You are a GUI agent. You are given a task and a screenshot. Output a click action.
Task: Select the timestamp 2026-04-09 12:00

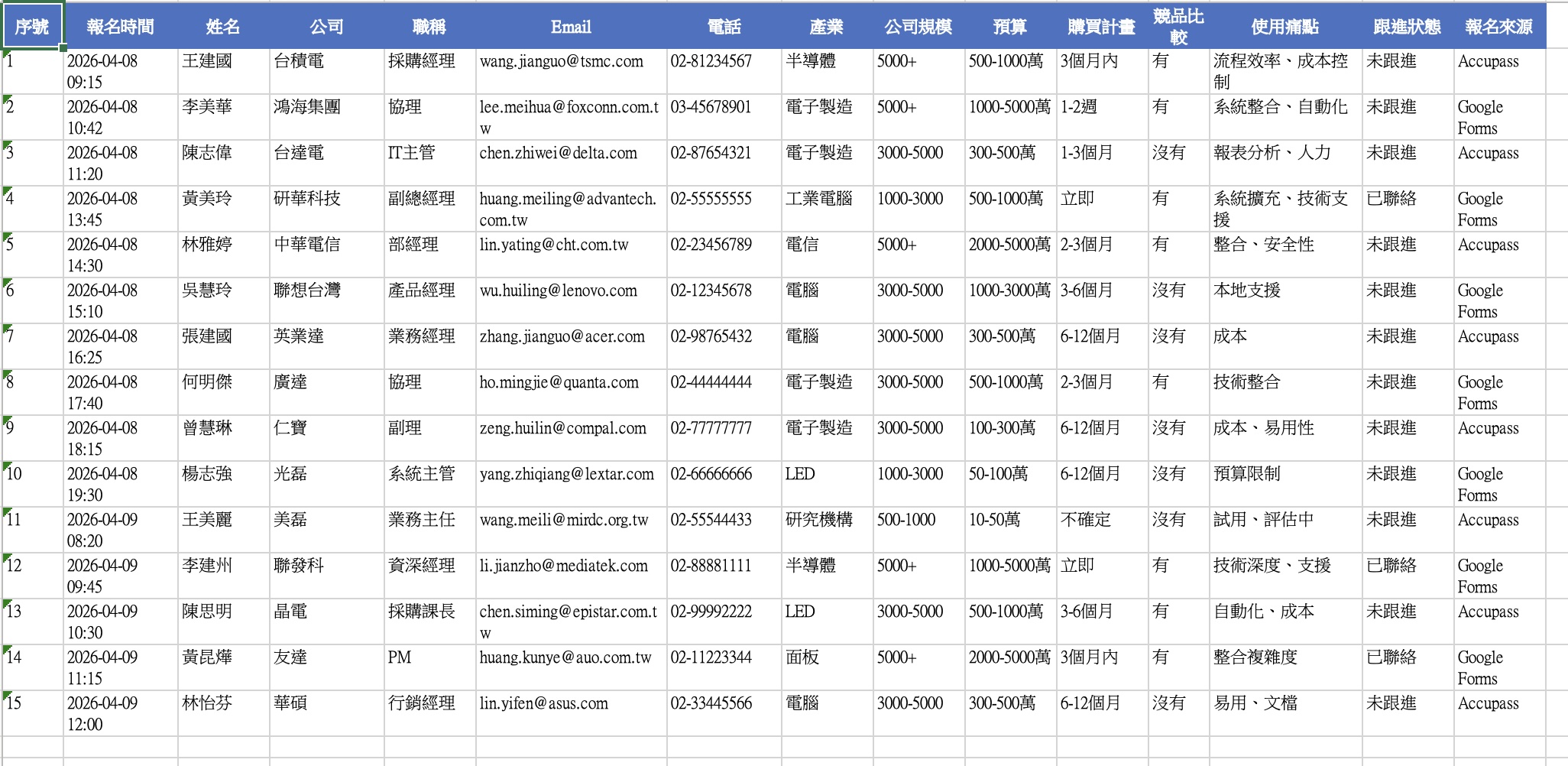121,714
